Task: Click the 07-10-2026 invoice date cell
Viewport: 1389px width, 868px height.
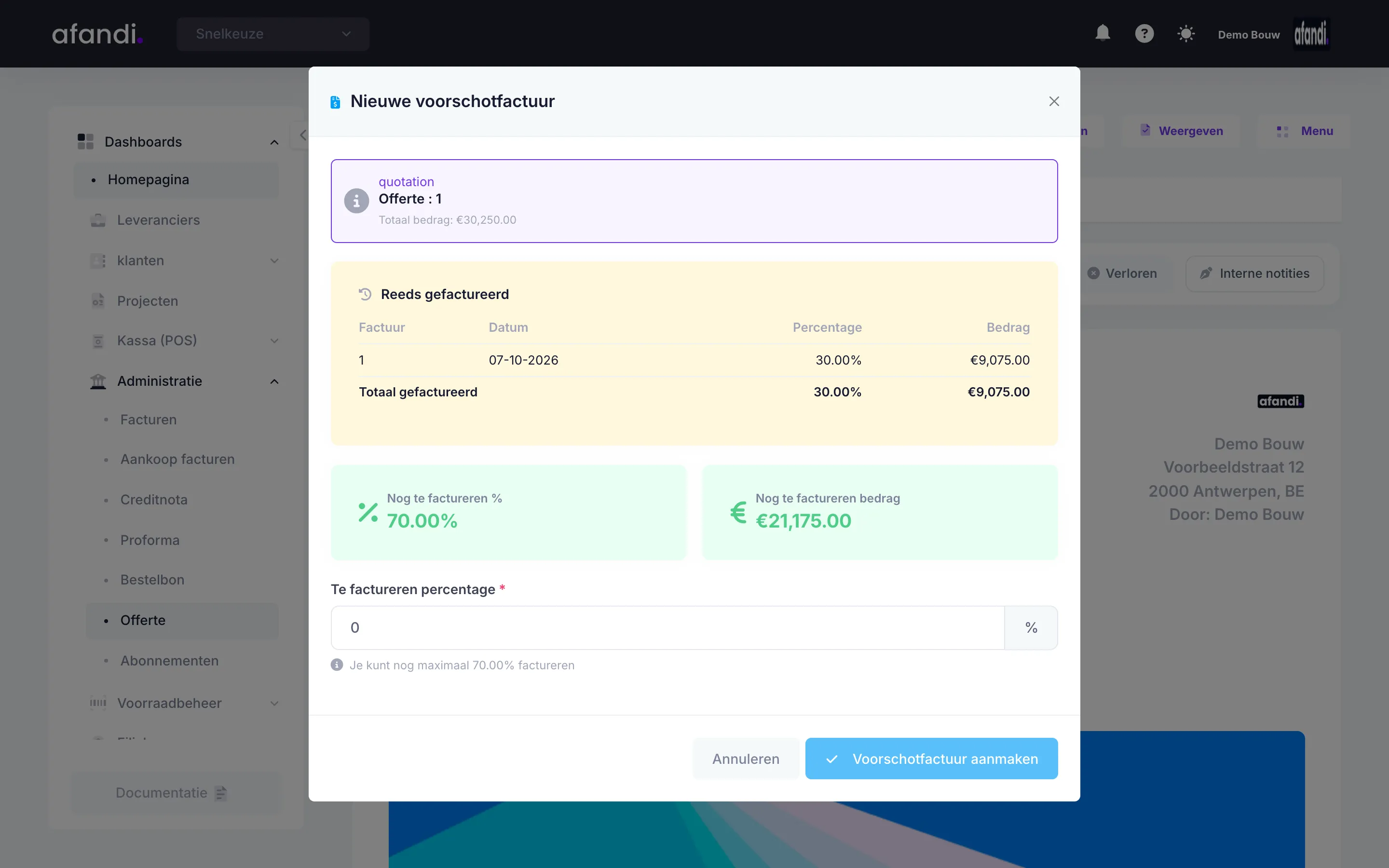Action: coord(523,360)
